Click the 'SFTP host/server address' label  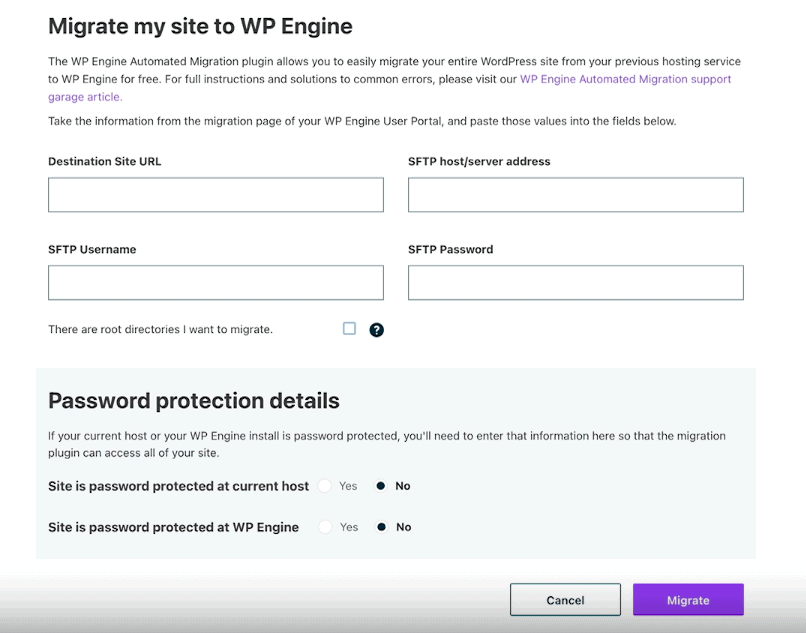479,161
